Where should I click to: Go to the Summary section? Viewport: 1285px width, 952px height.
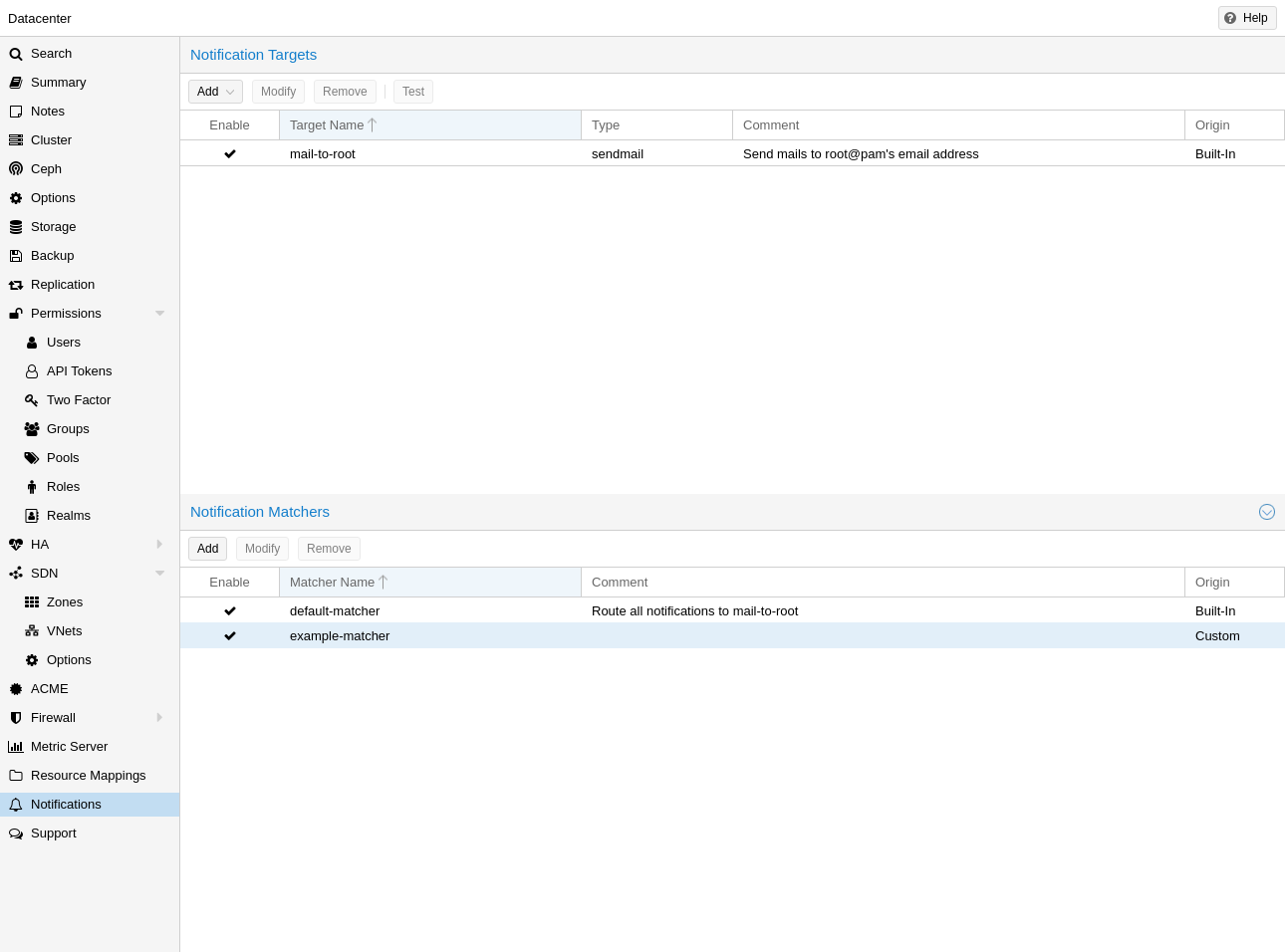58,83
